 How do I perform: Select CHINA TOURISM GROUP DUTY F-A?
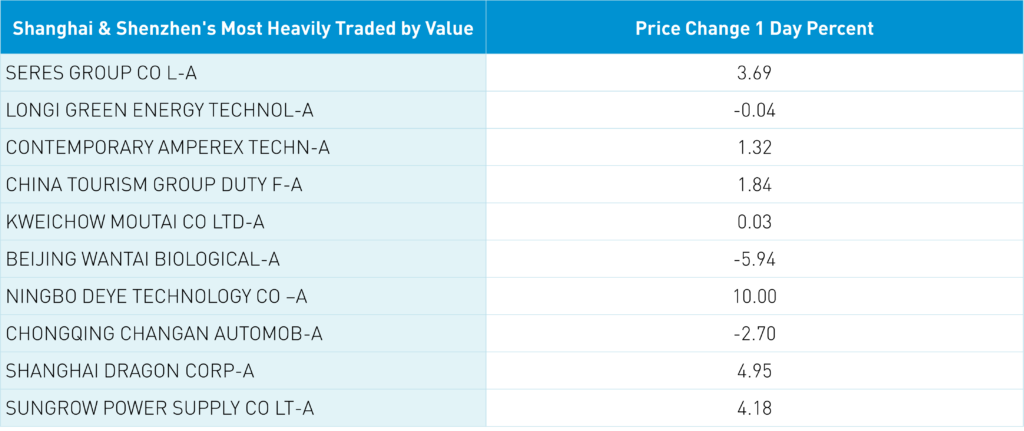pyautogui.click(x=153, y=185)
